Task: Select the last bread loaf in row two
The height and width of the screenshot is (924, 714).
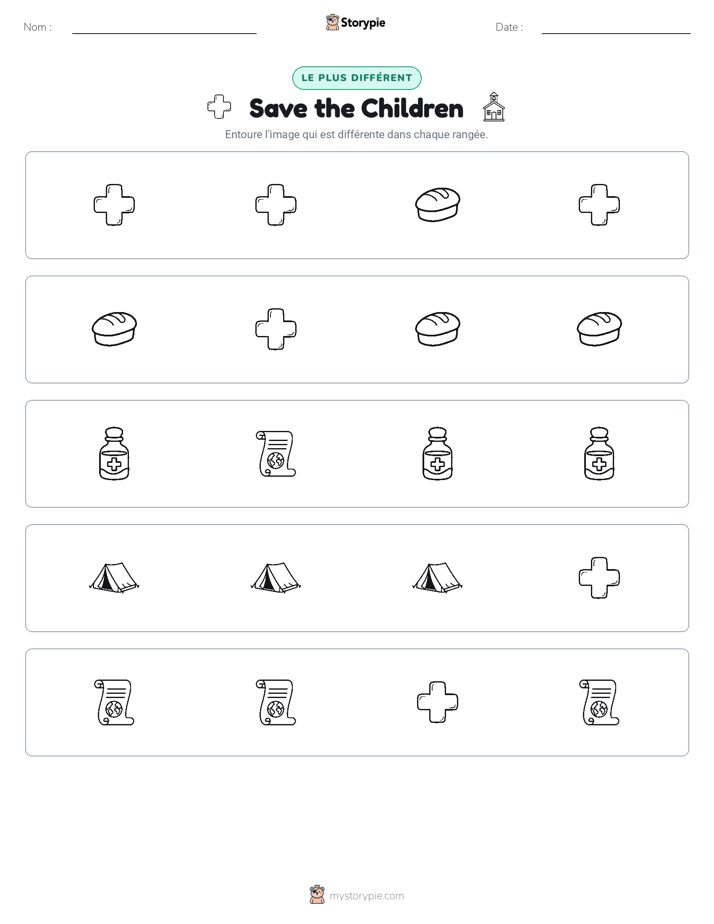Action: coord(599,329)
